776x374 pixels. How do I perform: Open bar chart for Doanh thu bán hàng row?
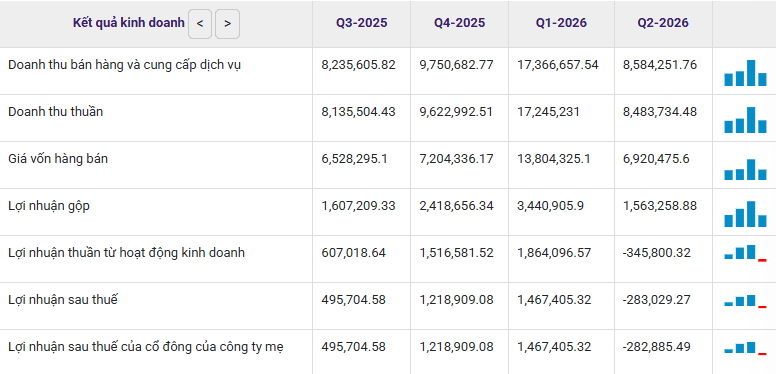[745, 73]
